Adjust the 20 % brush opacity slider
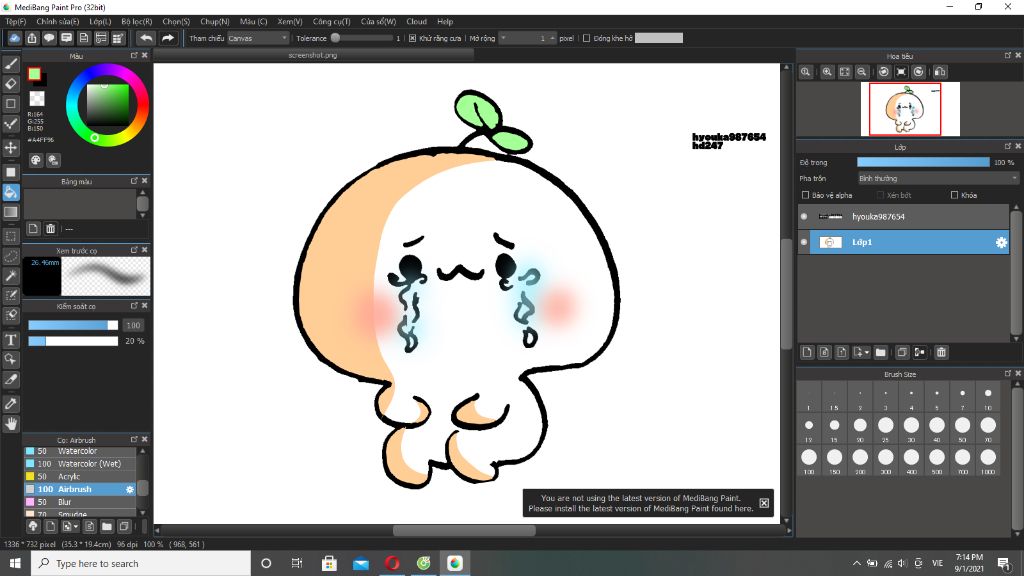This screenshot has width=1024, height=576. 72,341
